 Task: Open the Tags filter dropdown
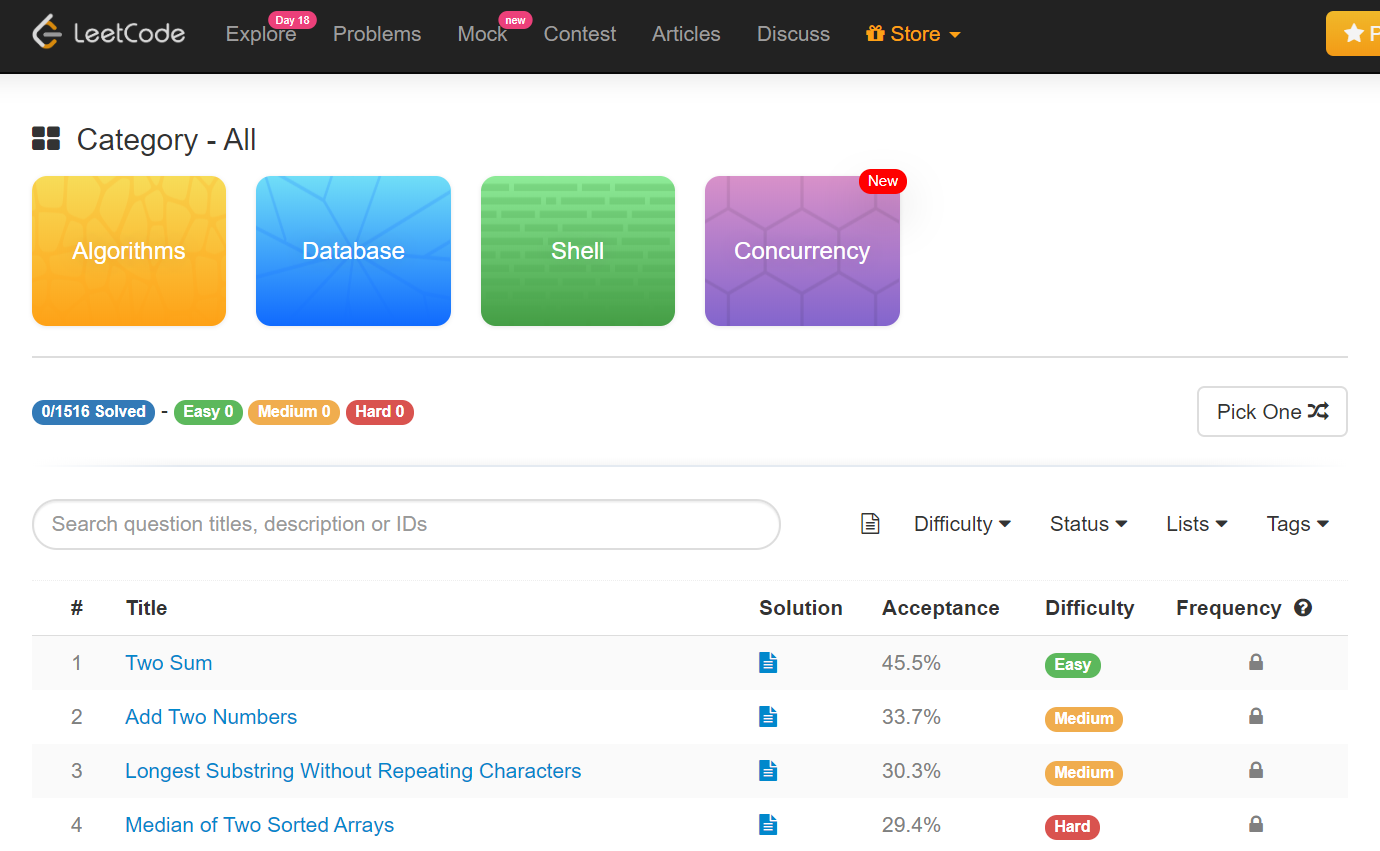coord(1298,524)
